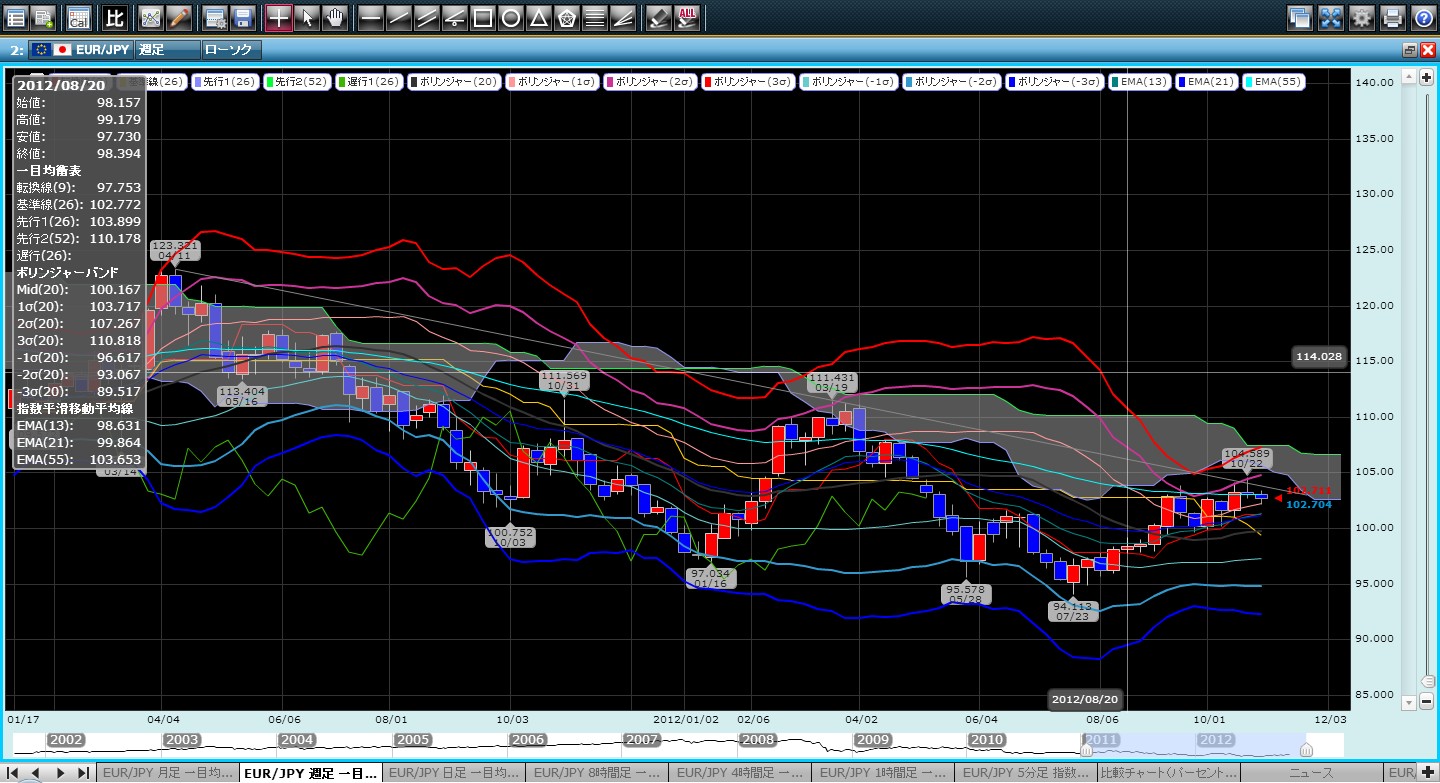The image size is (1440, 783).
Task: Click the save floppy disk icon
Action: coord(242,17)
